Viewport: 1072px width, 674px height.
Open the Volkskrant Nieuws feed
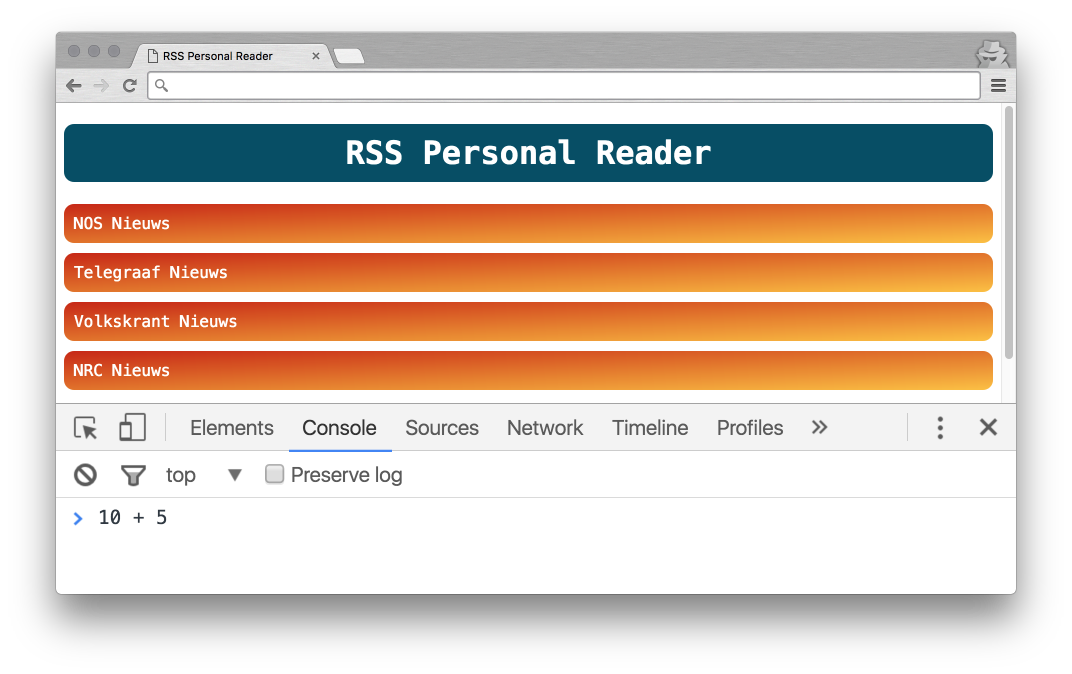pyautogui.click(x=528, y=321)
